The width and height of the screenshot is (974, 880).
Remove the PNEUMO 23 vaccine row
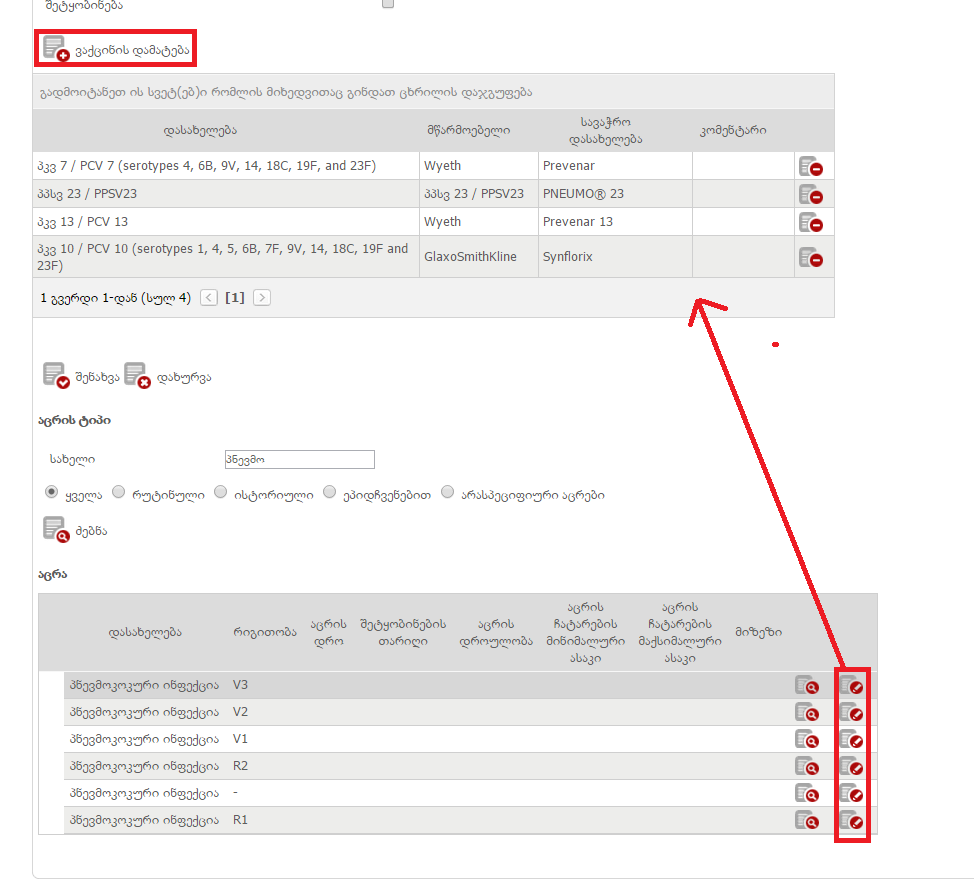(810, 194)
